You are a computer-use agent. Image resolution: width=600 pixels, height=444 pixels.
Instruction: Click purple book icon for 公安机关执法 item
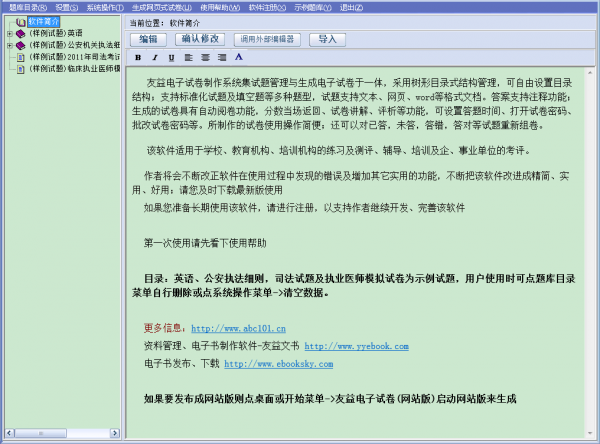[21, 46]
